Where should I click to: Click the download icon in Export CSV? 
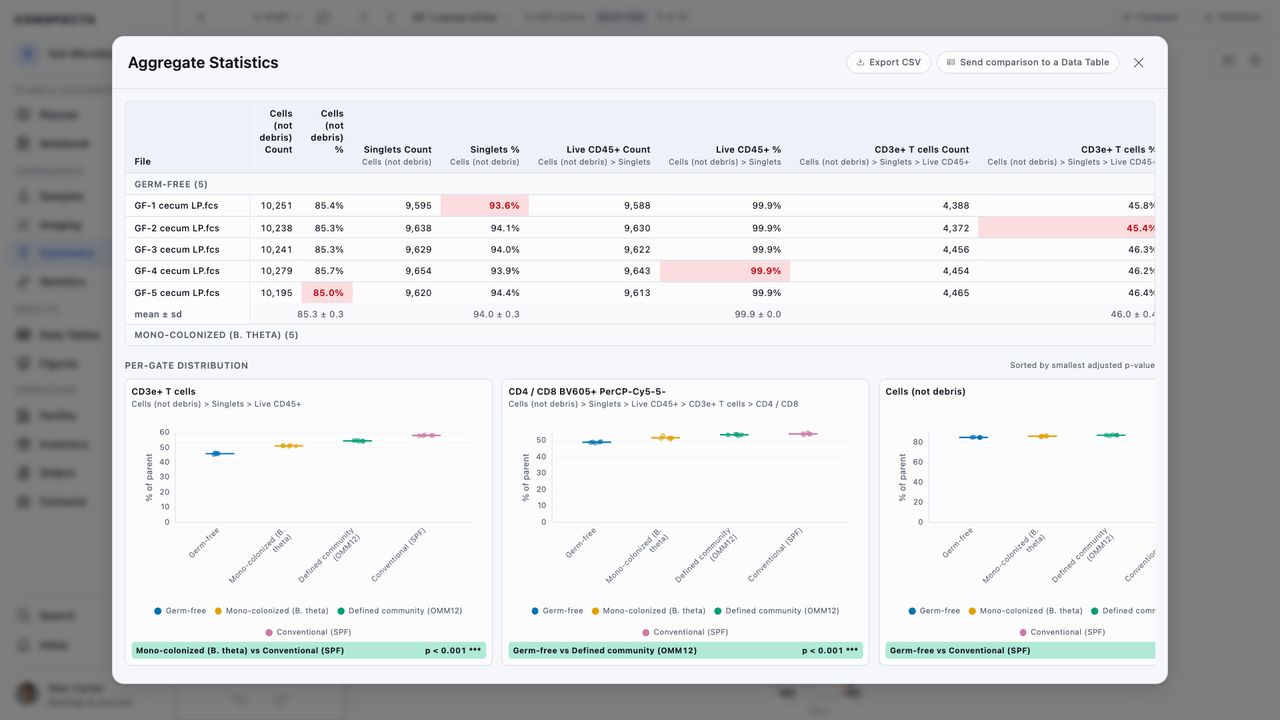click(860, 62)
